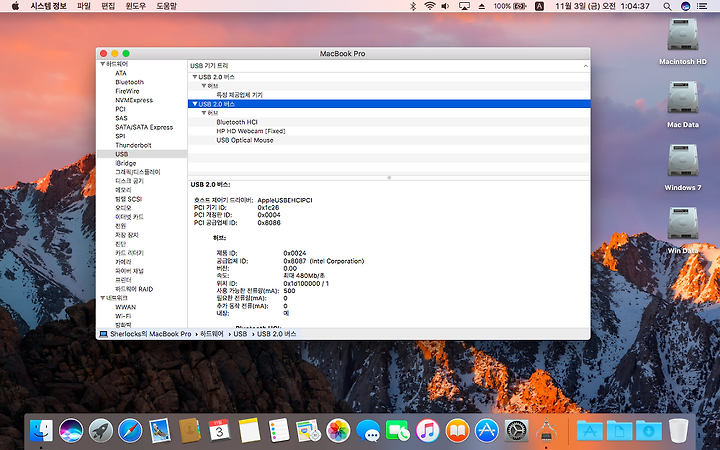Screen dimensions: 720x450
Task: Collapse 허브 node above Bluetooth HCI
Action: pos(204,113)
